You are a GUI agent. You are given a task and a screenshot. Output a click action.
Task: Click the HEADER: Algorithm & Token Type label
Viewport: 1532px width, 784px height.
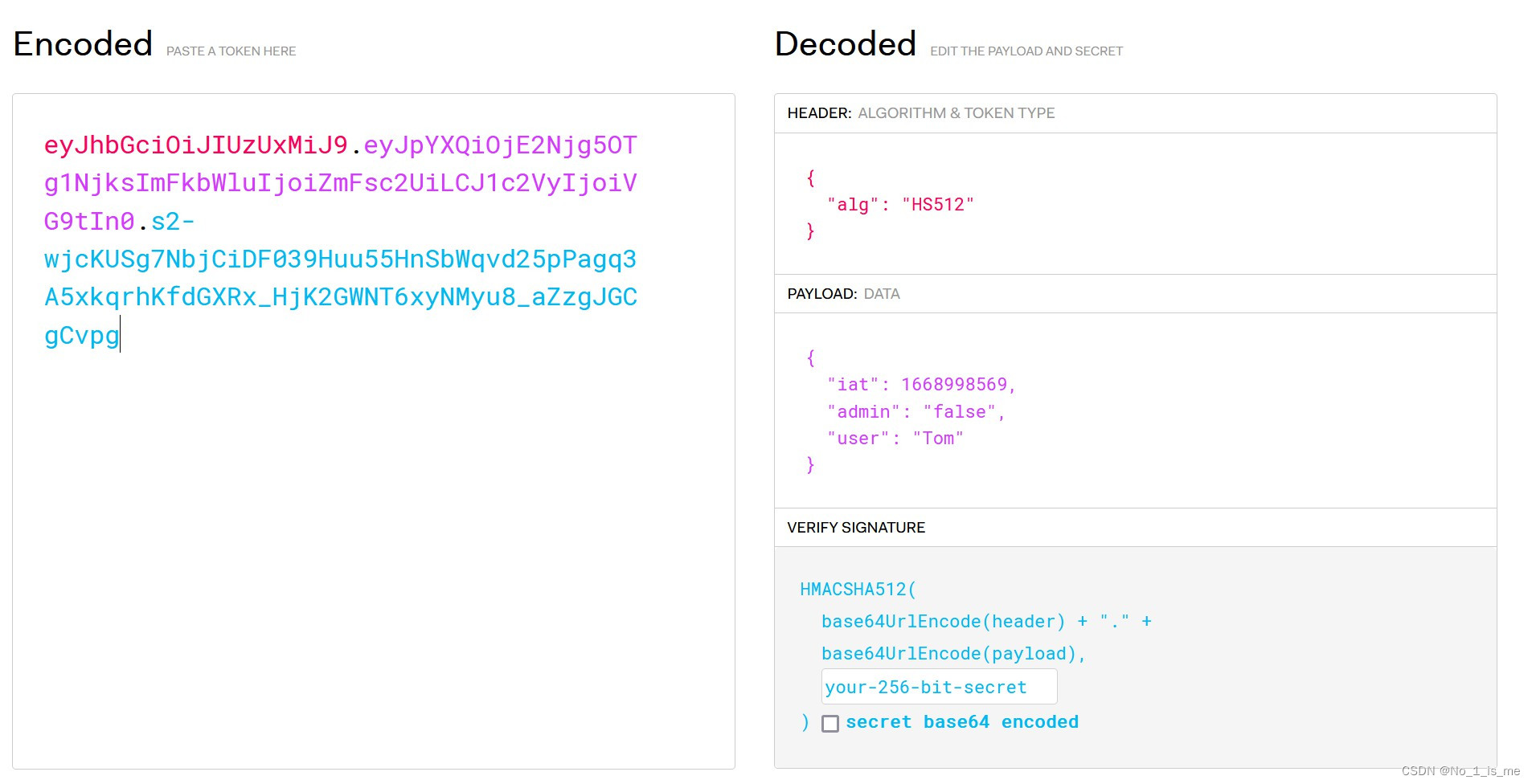920,113
